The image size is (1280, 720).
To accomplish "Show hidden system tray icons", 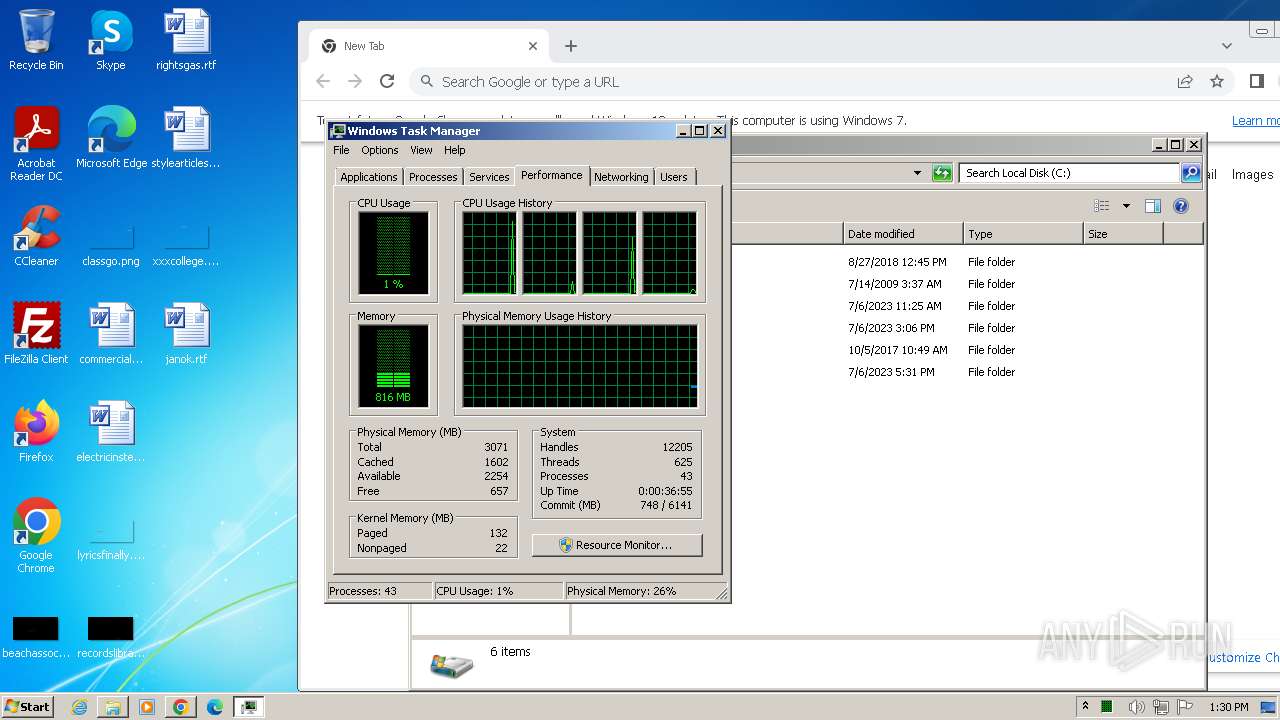I will click(1085, 707).
